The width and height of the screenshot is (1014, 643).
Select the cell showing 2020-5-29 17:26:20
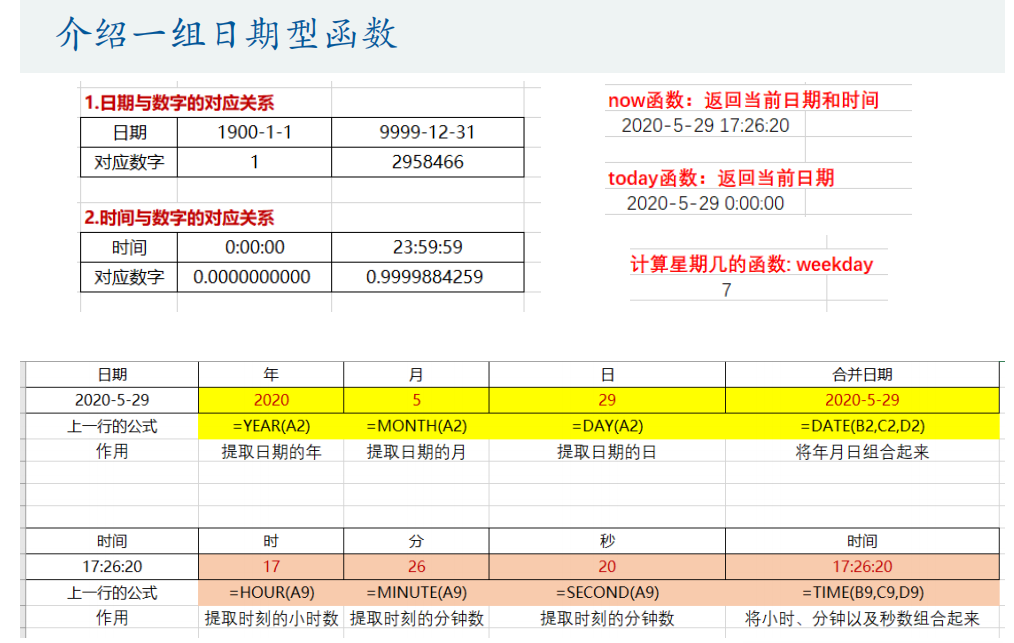705,125
